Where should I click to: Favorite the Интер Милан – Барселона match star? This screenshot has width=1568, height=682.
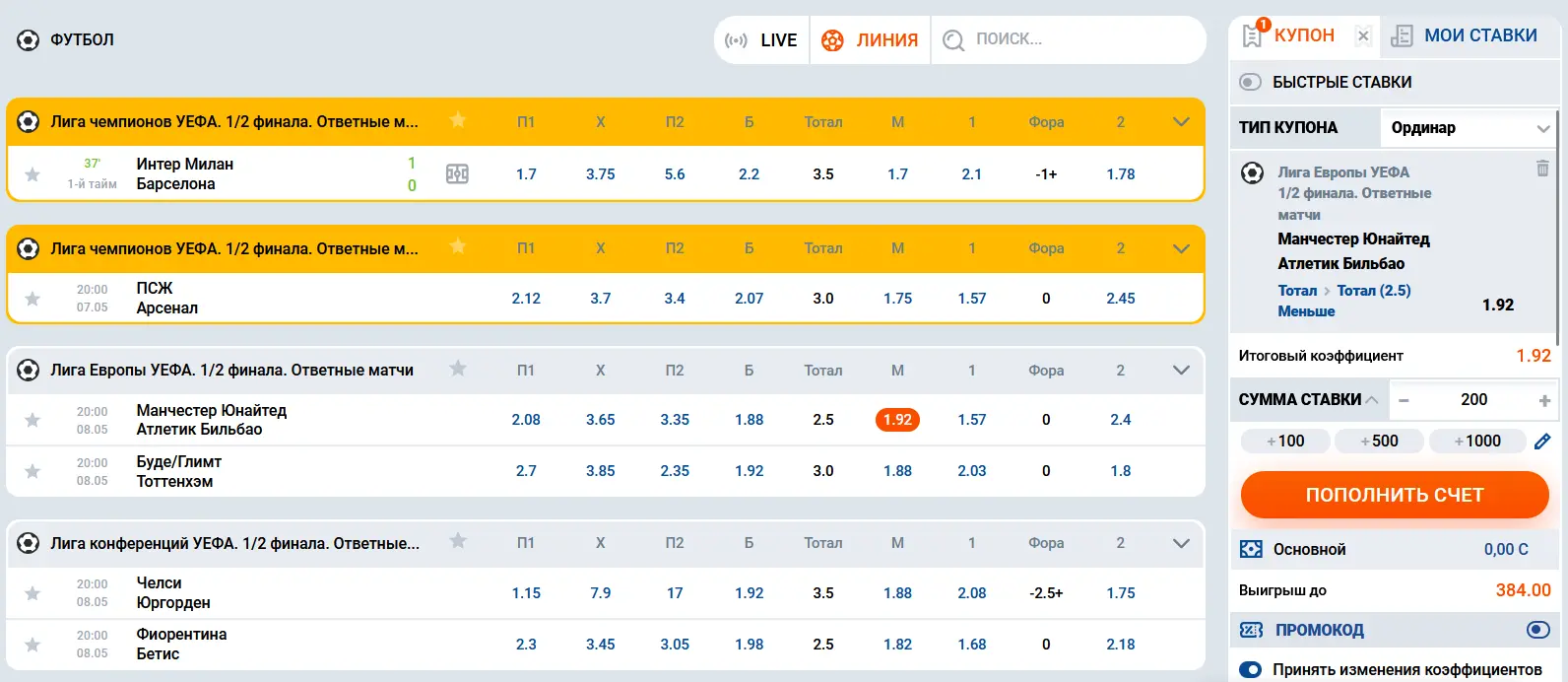pos(33,174)
